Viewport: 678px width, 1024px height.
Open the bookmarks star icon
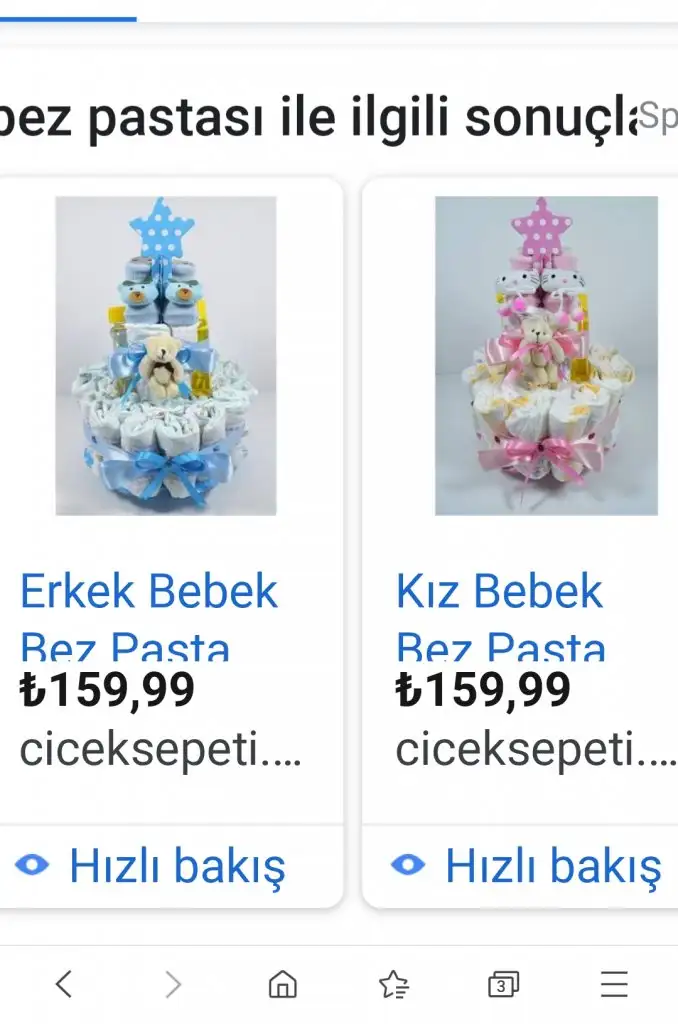pos(393,984)
